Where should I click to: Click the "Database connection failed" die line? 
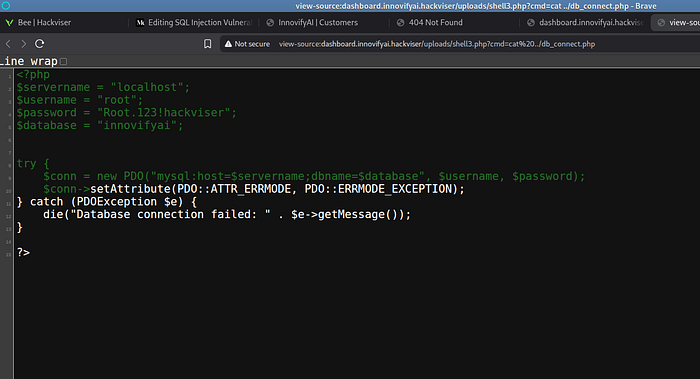pos(227,214)
